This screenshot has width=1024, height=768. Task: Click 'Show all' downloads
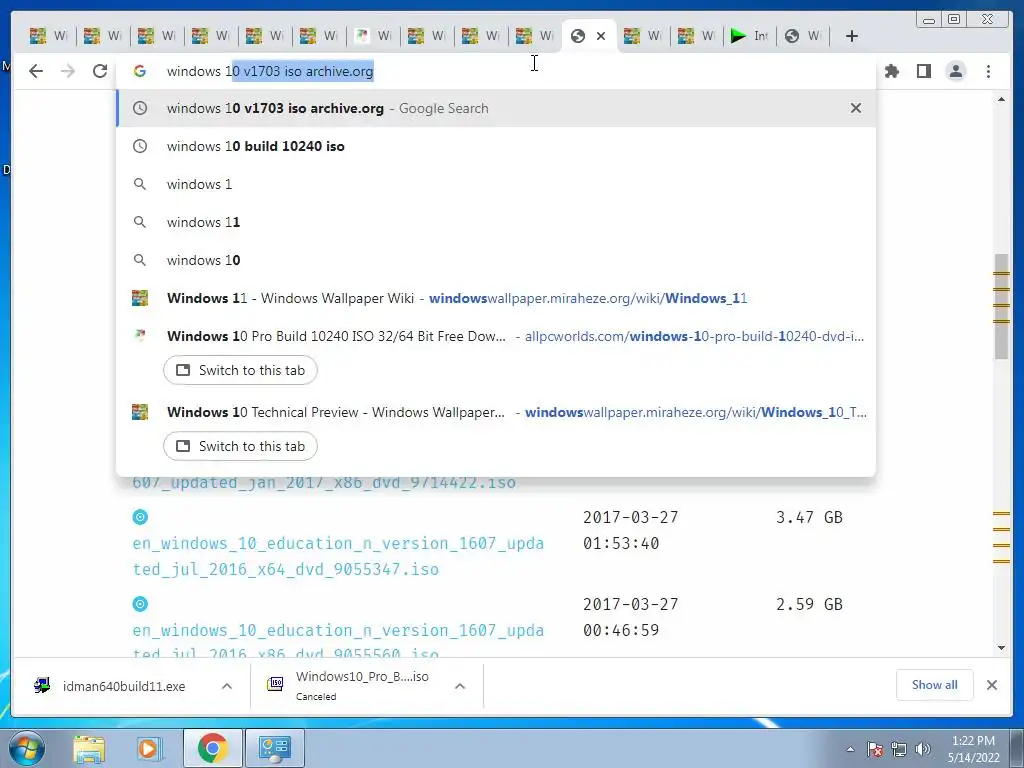(935, 685)
